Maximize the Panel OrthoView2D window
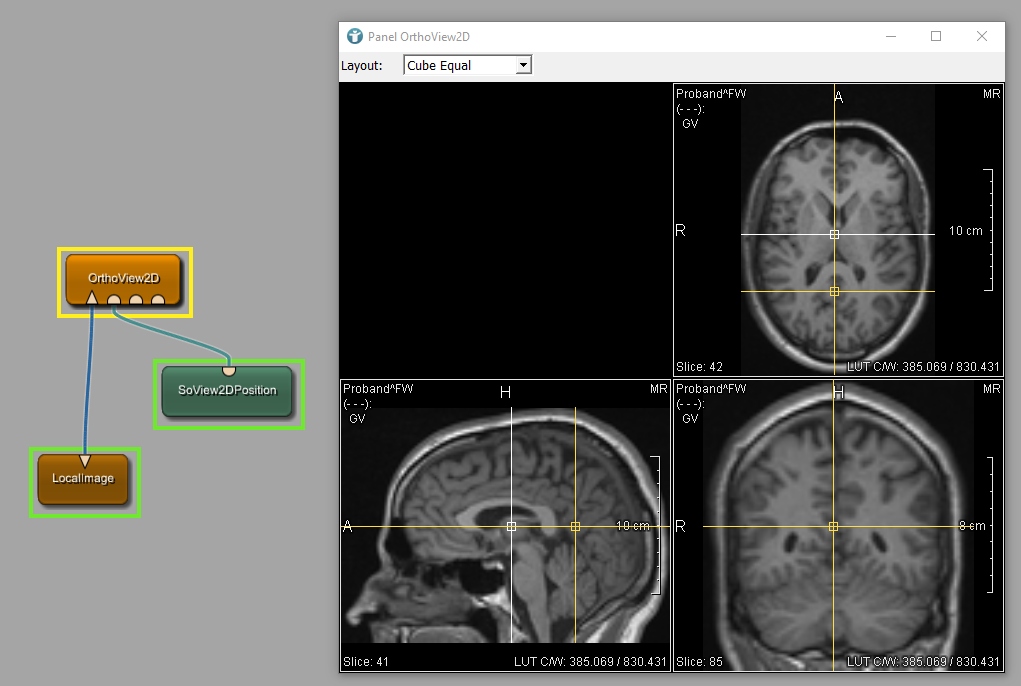This screenshot has height=686, width=1021. [x=936, y=36]
